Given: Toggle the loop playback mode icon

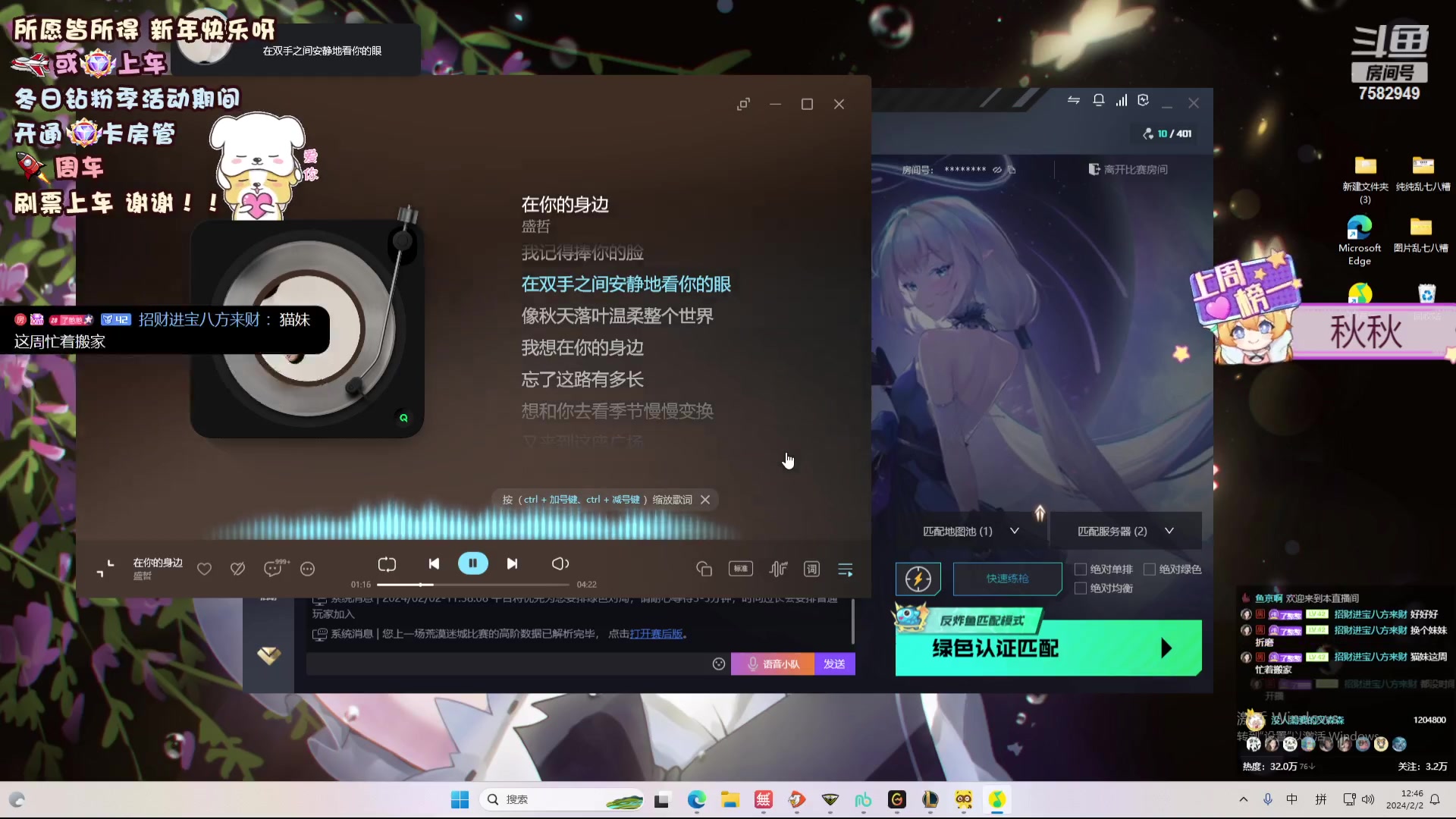Looking at the screenshot, I should point(387,564).
